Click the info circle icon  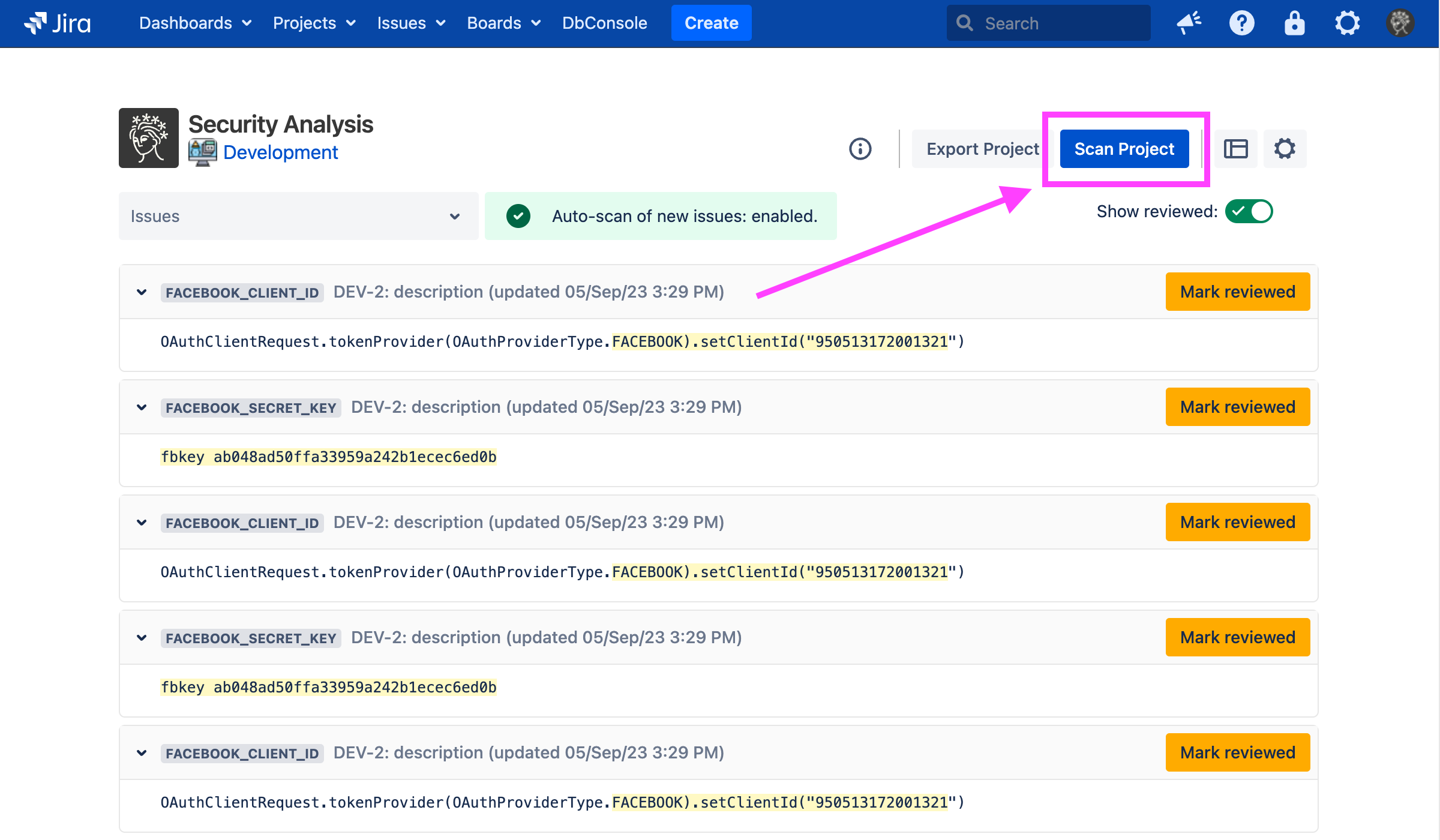[860, 149]
